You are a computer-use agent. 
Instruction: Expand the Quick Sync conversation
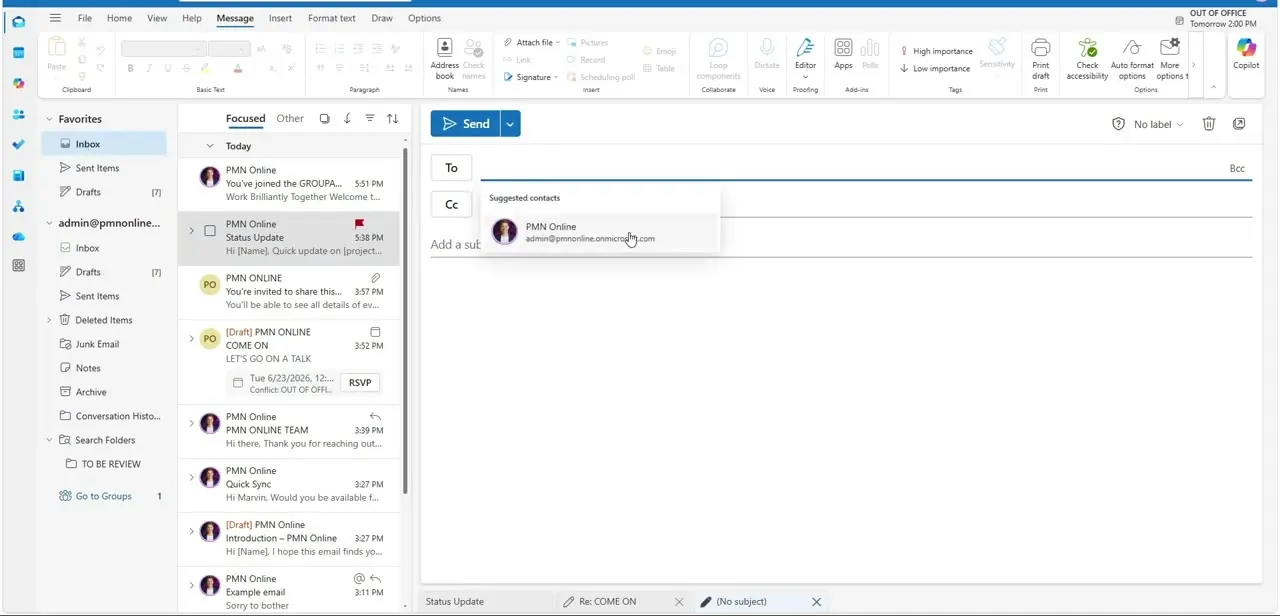coord(191,478)
